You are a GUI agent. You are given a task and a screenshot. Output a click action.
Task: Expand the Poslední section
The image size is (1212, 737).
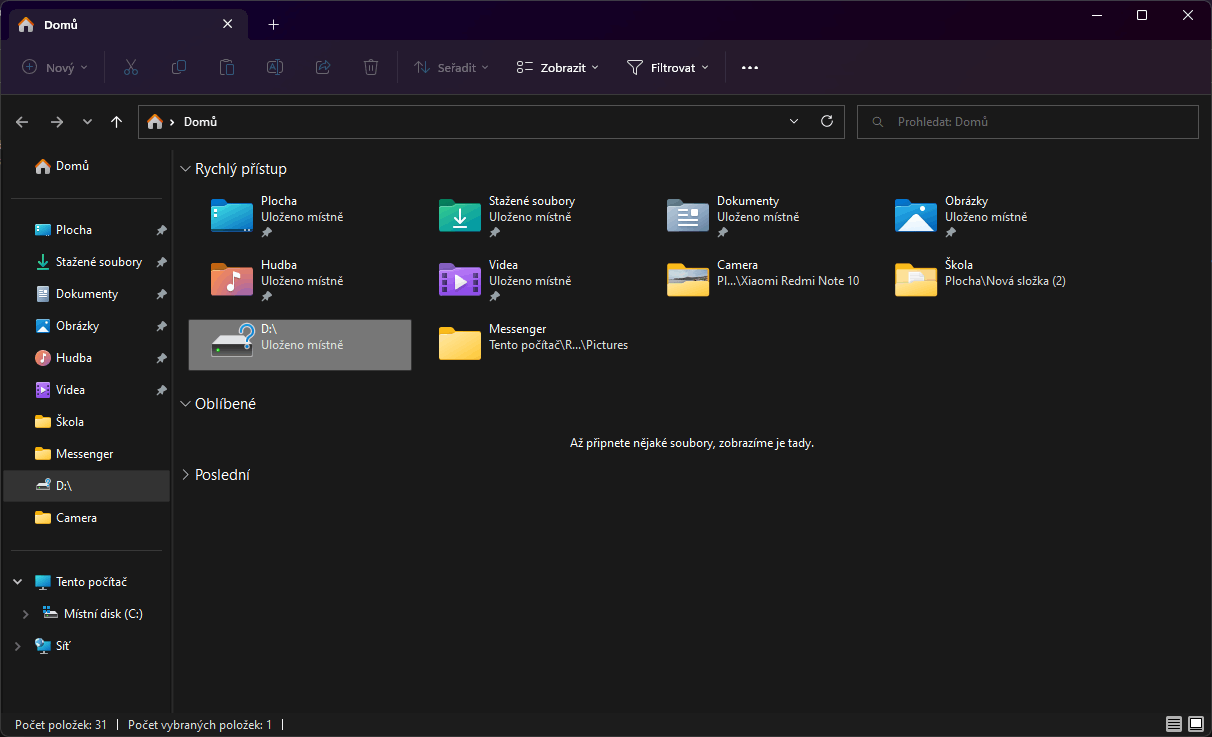pos(185,475)
